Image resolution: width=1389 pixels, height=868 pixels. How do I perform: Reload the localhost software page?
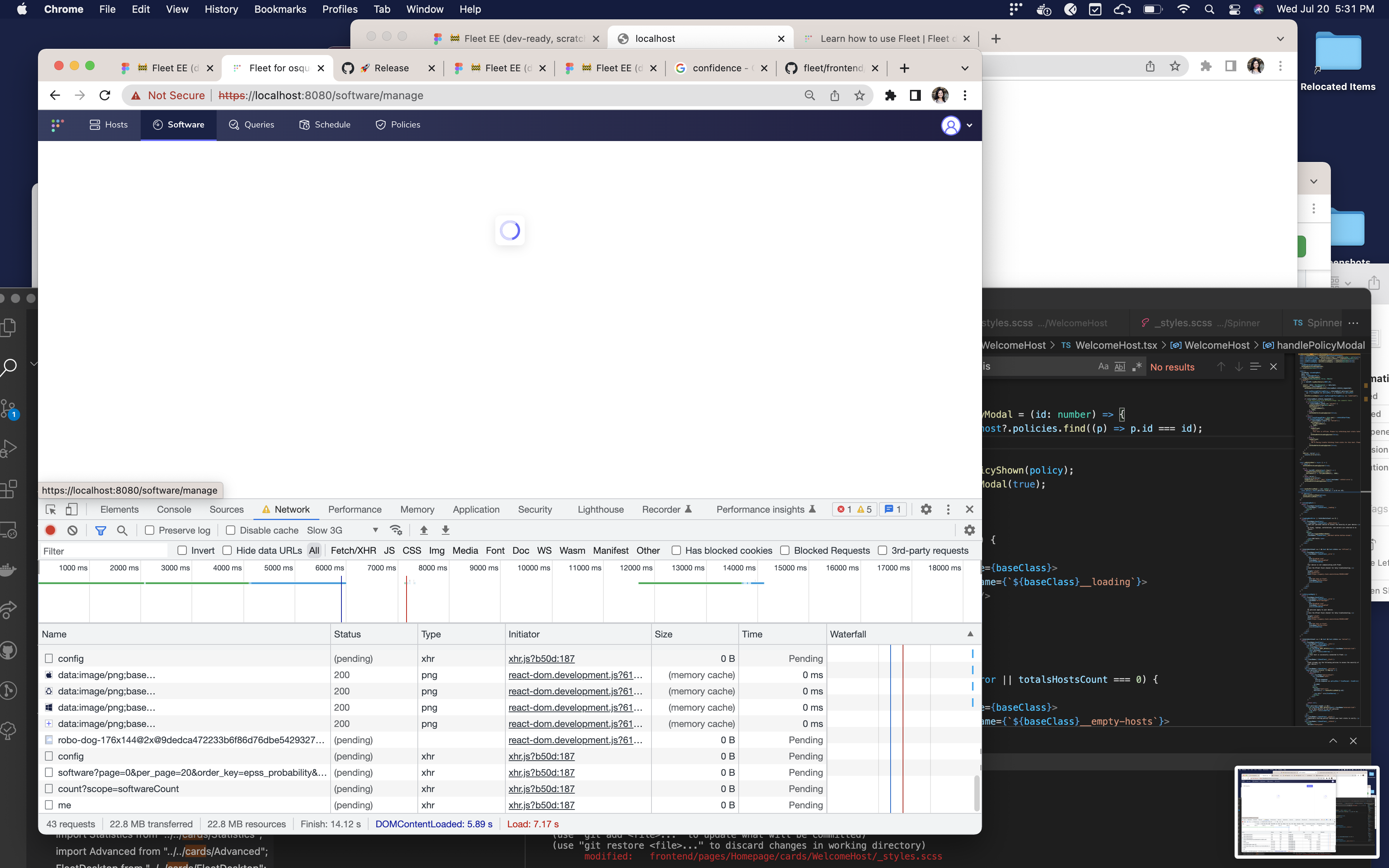click(105, 95)
